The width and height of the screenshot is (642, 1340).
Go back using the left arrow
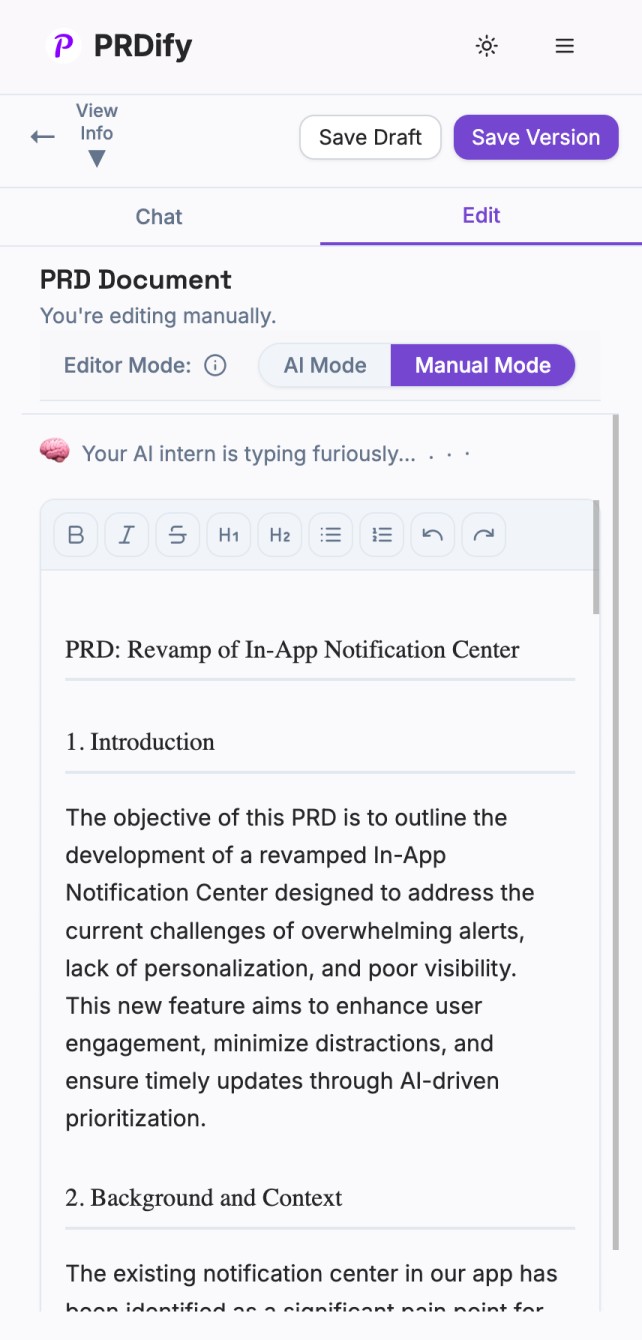[43, 137]
